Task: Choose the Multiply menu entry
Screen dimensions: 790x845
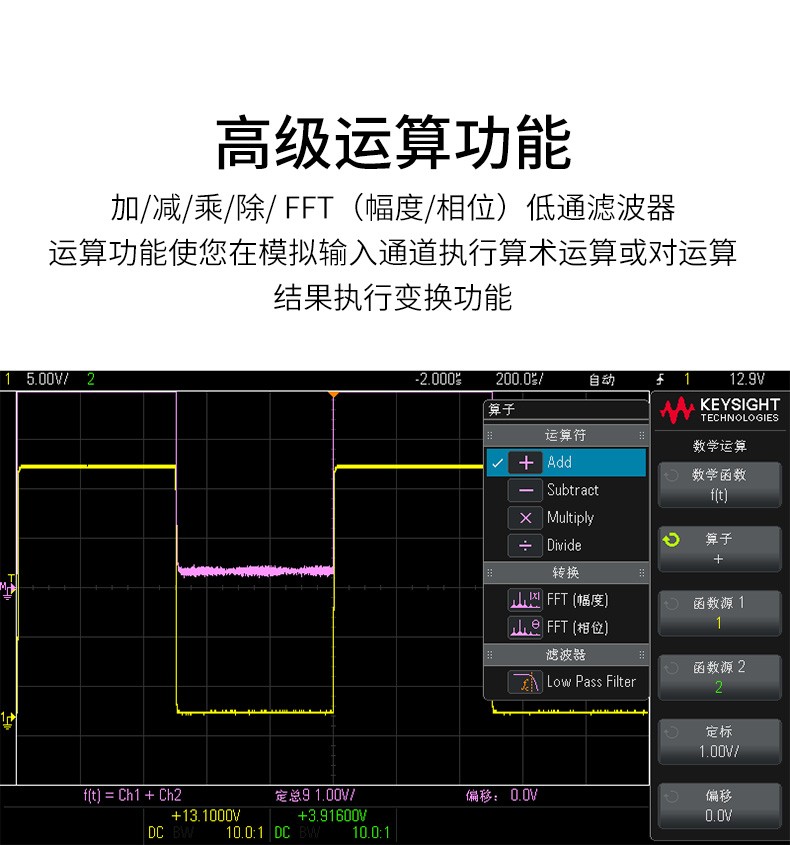Action: coord(566,518)
